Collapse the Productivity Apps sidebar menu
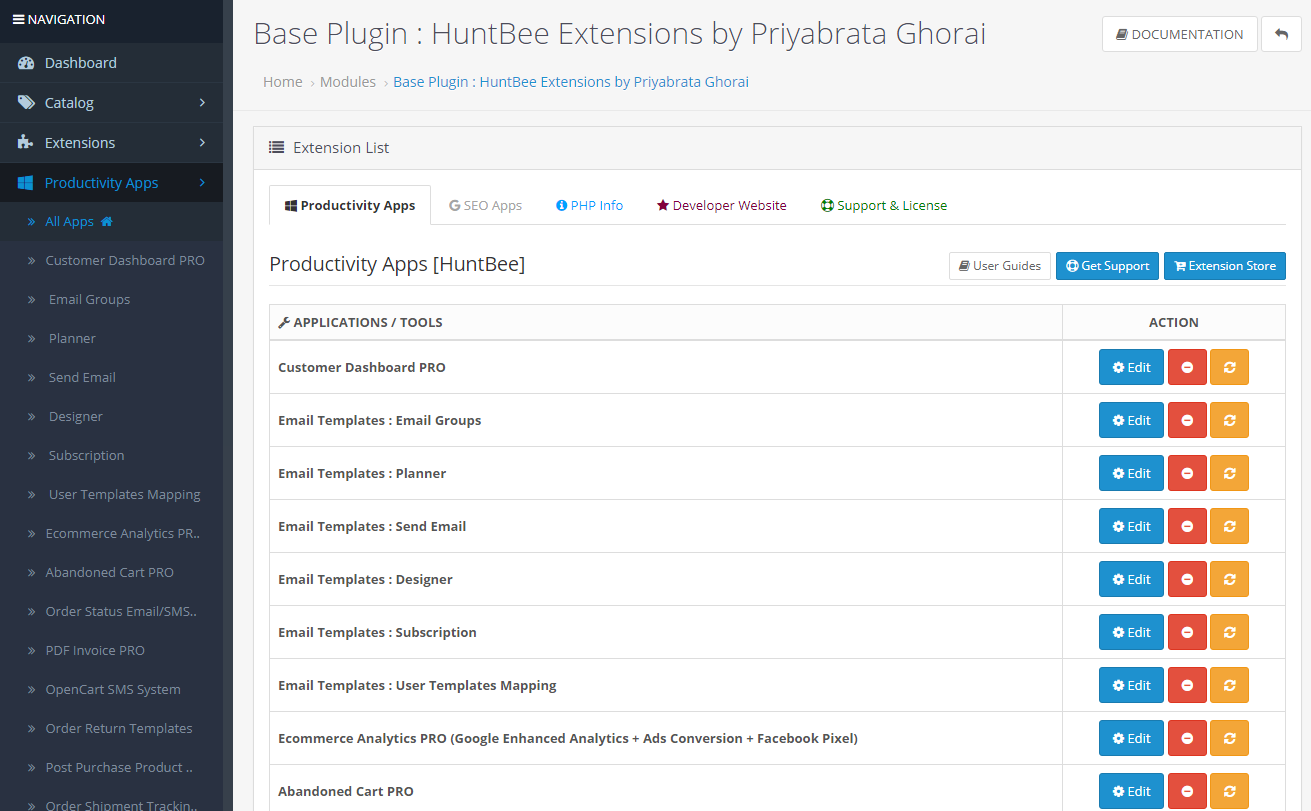1311x811 pixels. pyautogui.click(x=111, y=182)
